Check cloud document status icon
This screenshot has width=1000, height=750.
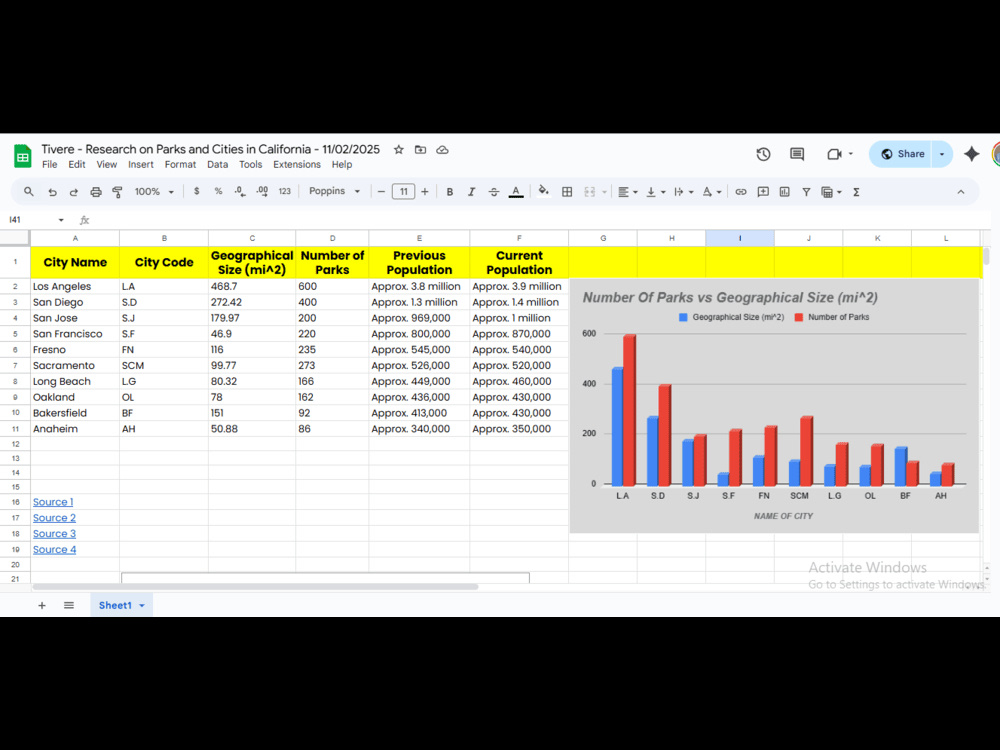[x=442, y=150]
